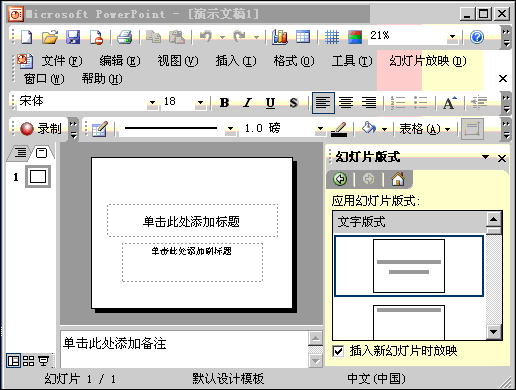This screenshot has width=516, height=390.
Task: Open Help with the question mark icon
Action: (477, 37)
